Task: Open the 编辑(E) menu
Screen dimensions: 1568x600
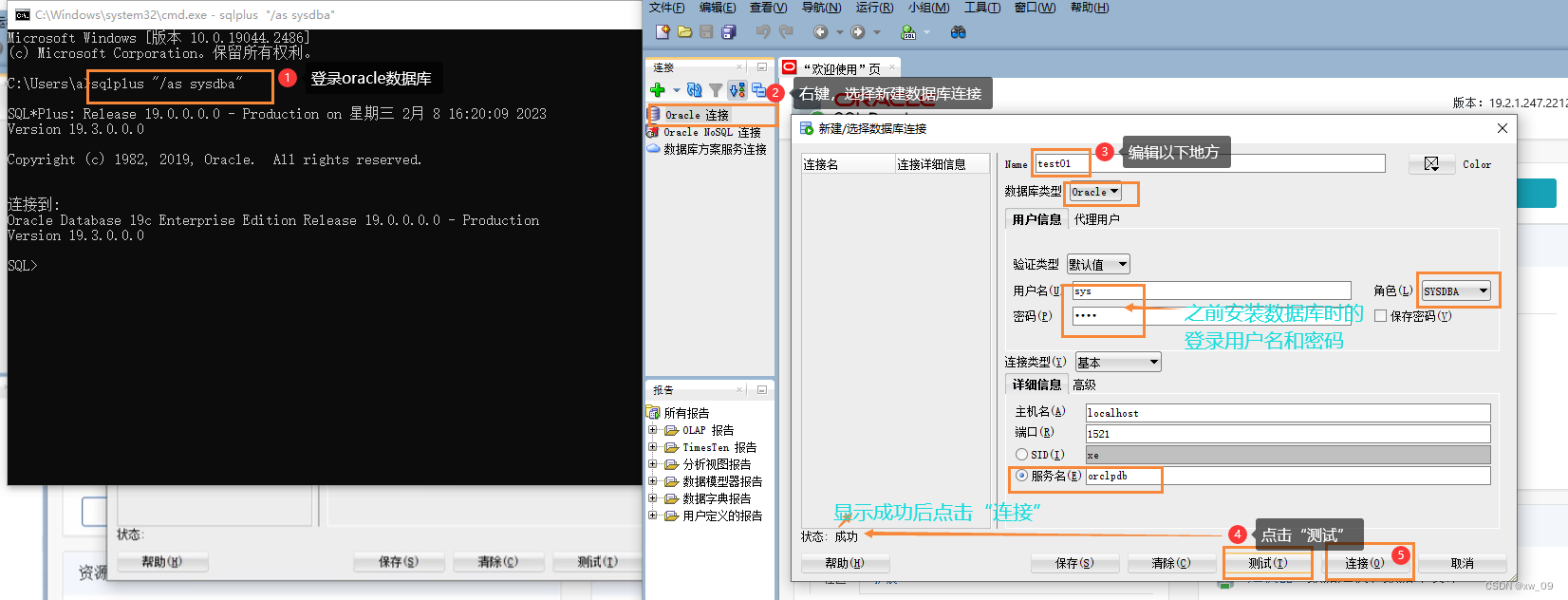Action: click(x=718, y=8)
